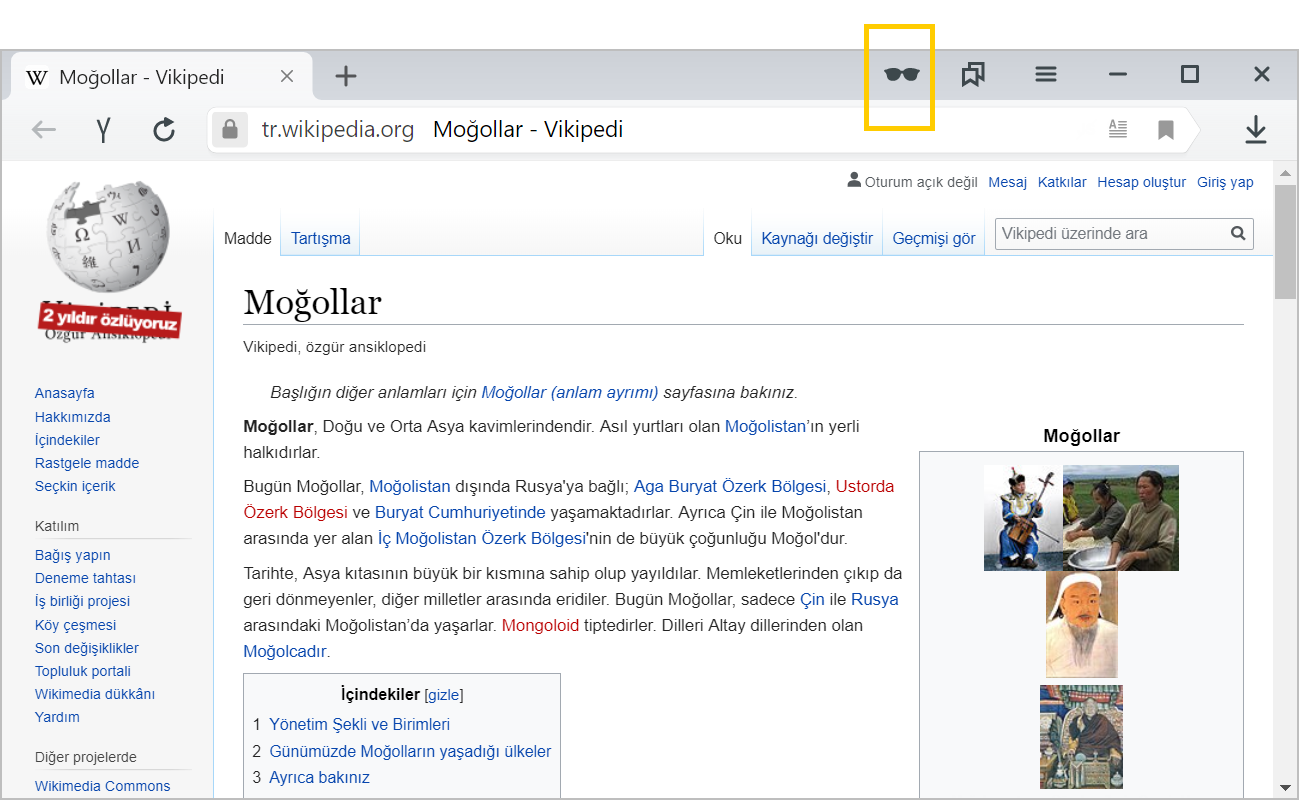Open İş birliği projesi link
Image resolution: width=1299 pixels, height=800 pixels.
(x=82, y=601)
